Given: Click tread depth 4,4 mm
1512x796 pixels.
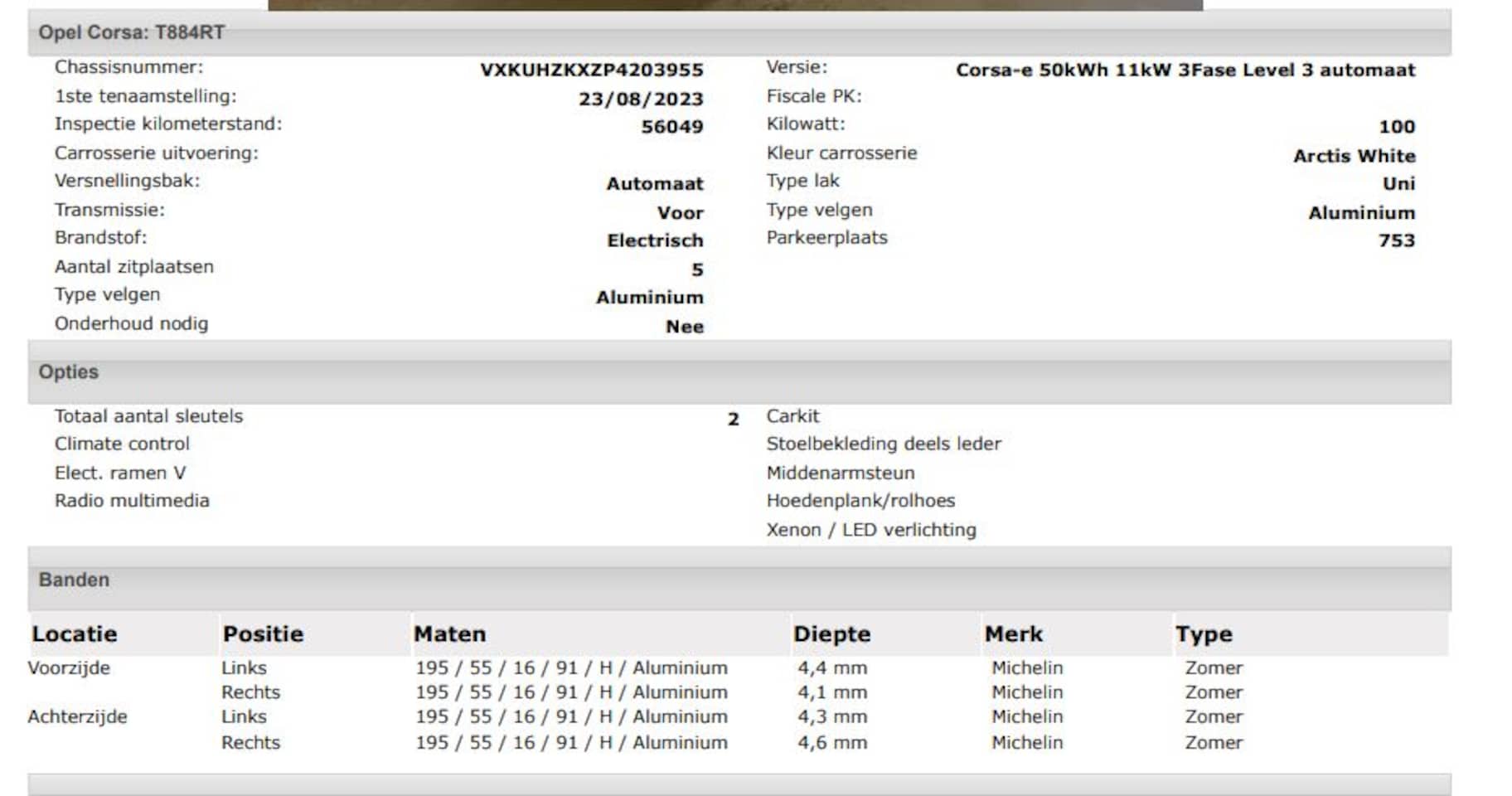Looking at the screenshot, I should (832, 668).
